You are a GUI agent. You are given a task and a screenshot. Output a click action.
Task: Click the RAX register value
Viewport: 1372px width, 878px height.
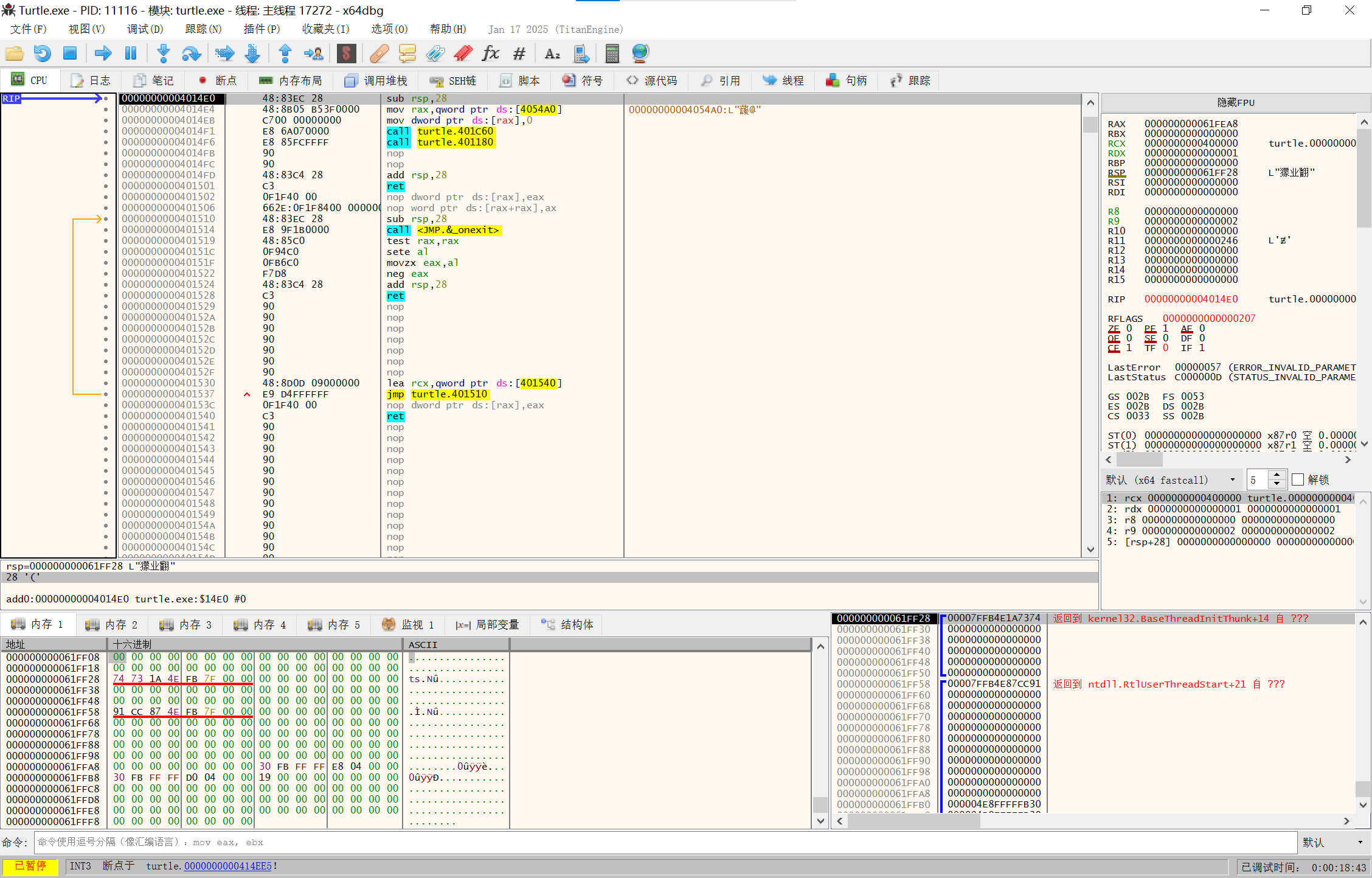tap(1191, 124)
